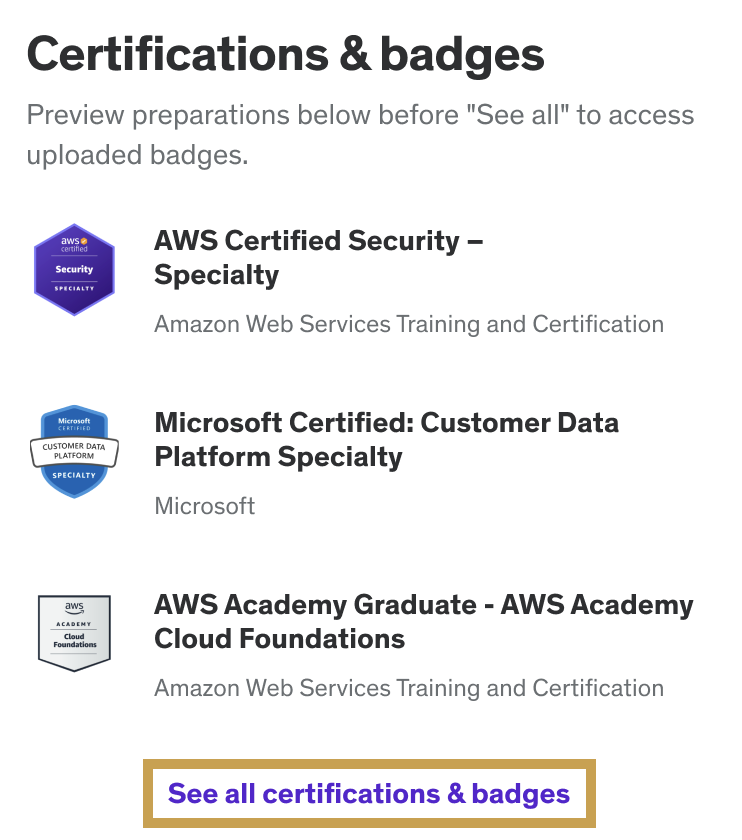The height and width of the screenshot is (840, 742).
Task: Click 'Amazon Web Services Training and Certification' issuer
Action: coord(408,324)
